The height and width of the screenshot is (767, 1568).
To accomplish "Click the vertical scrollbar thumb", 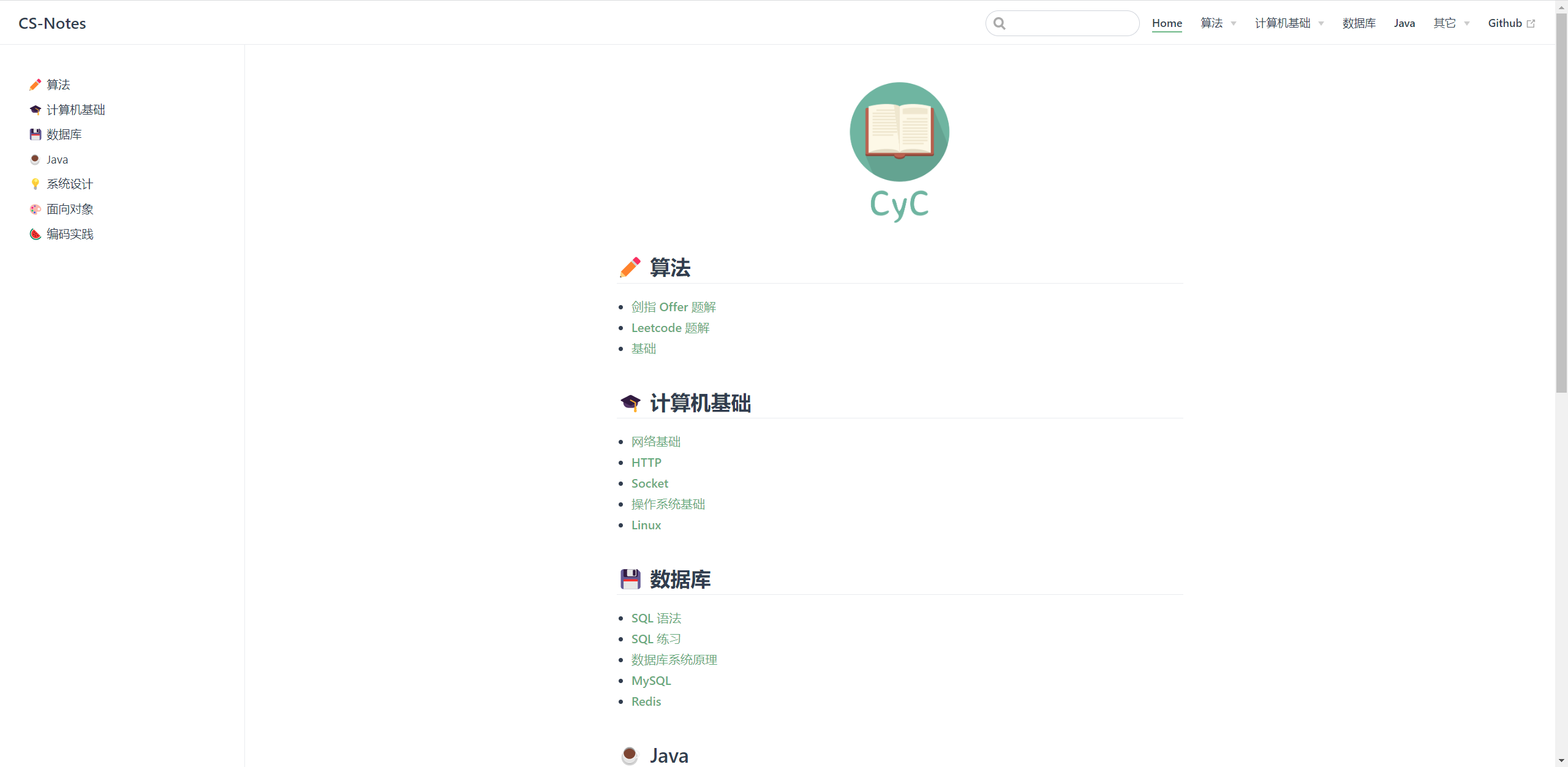I will pos(1561,202).
